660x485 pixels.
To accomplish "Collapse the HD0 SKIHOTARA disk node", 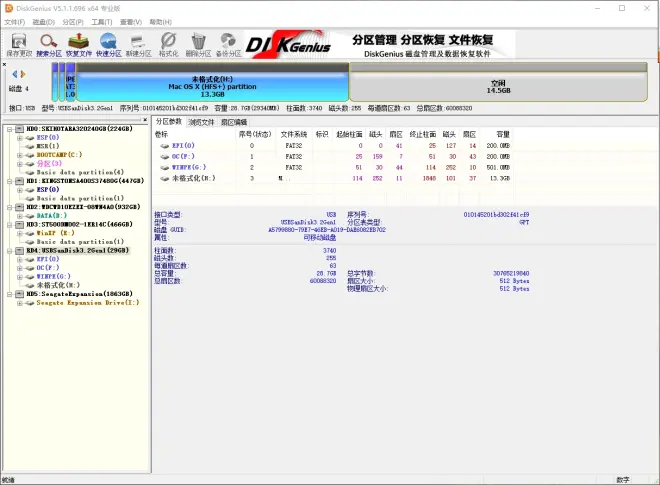I will coord(9,129).
